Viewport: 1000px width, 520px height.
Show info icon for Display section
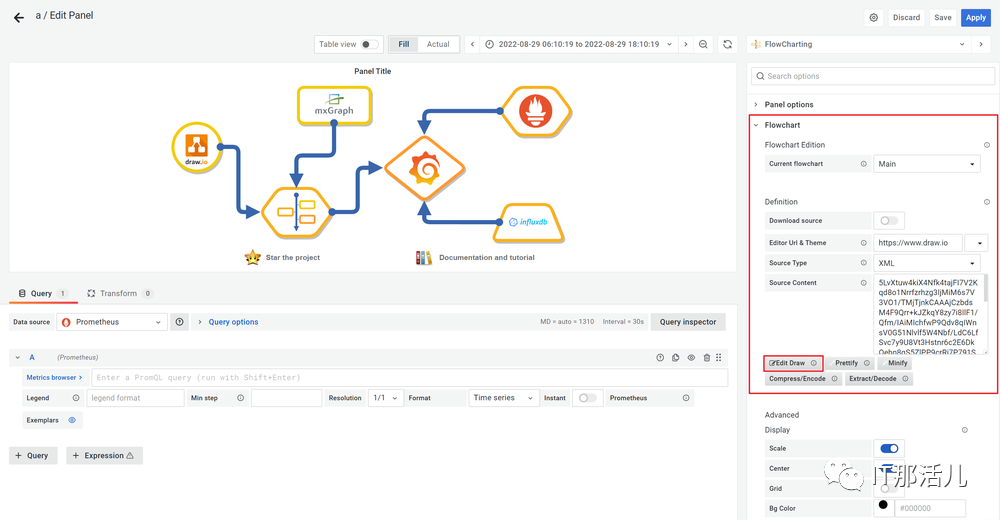[964, 430]
